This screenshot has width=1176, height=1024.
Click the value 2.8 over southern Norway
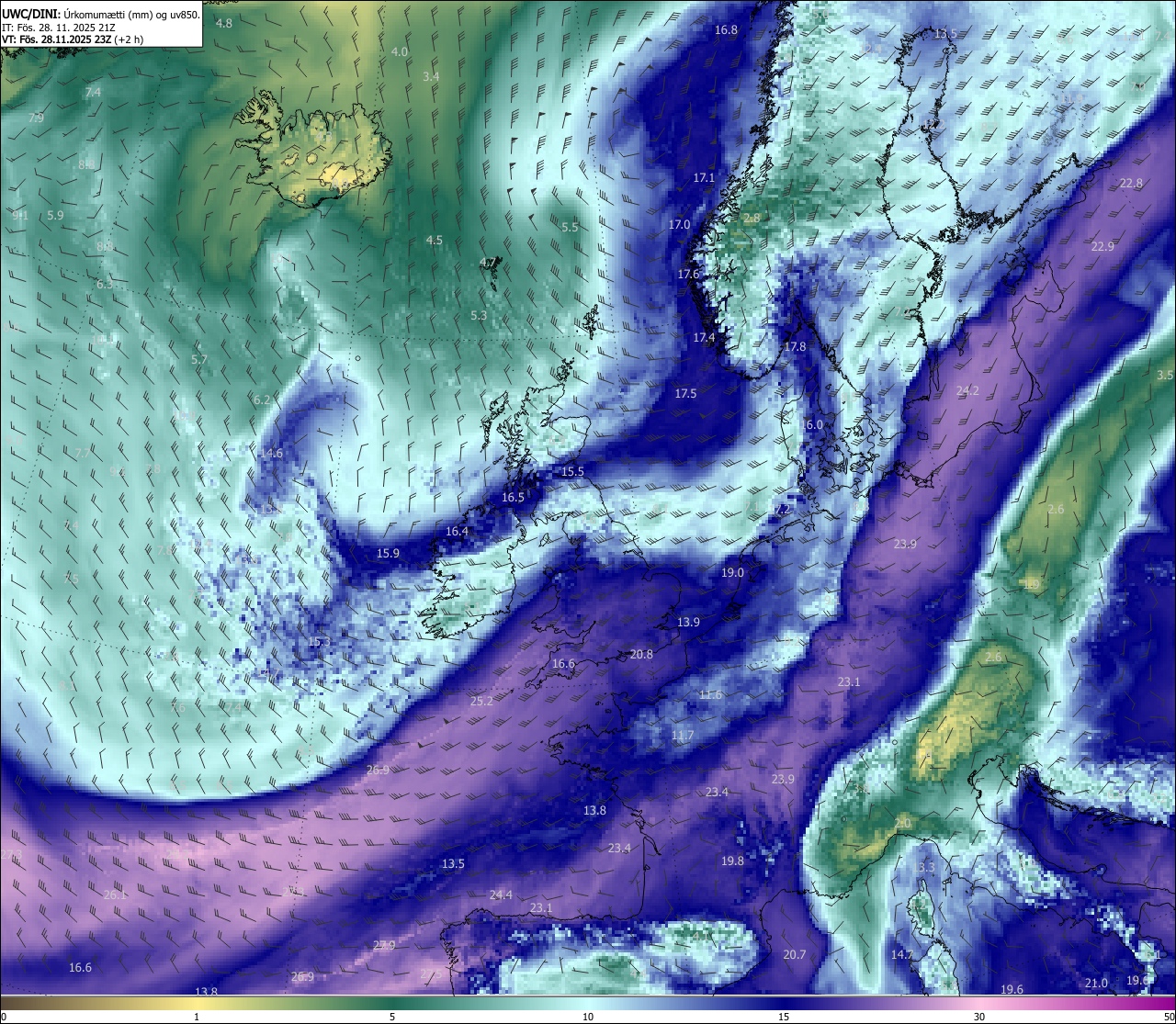752,219
